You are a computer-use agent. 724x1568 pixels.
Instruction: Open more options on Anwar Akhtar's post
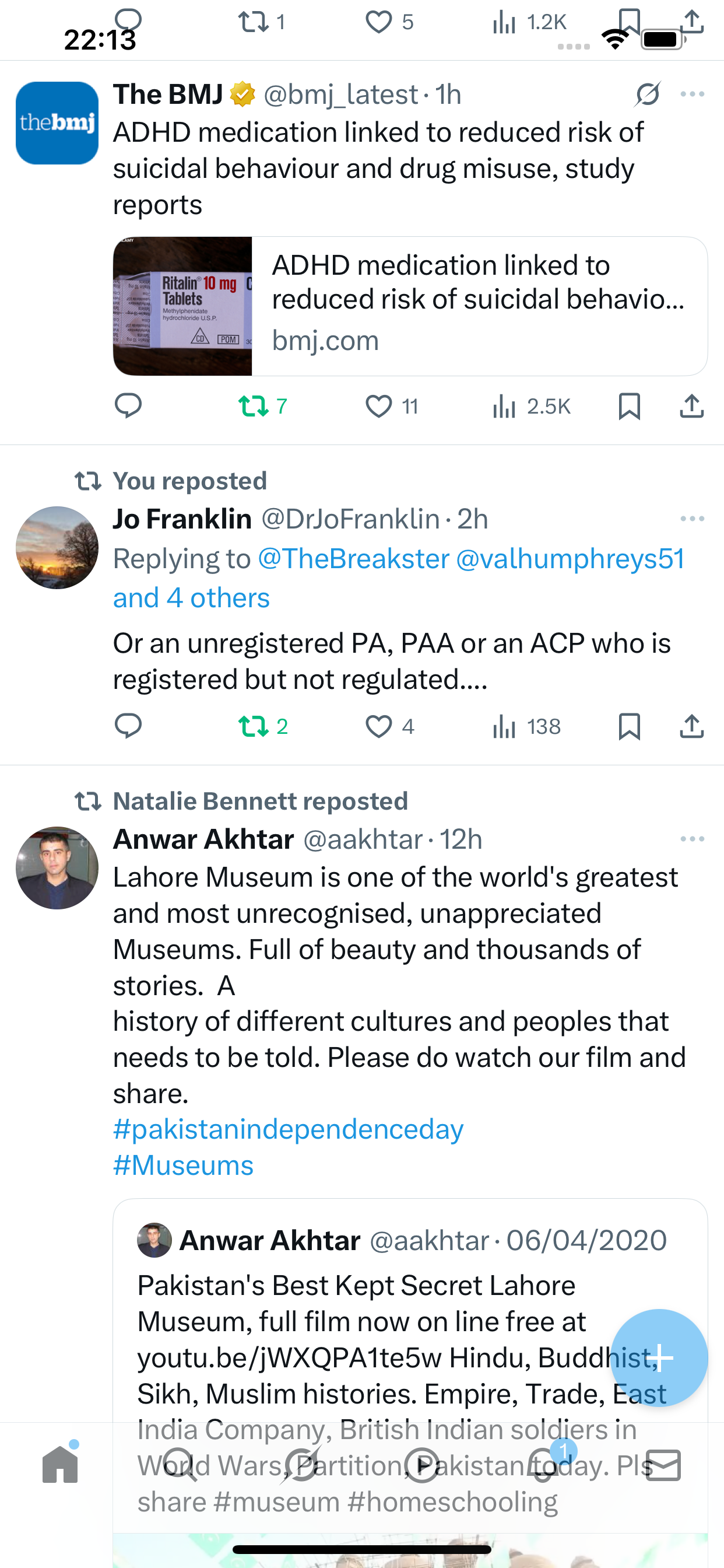[693, 839]
